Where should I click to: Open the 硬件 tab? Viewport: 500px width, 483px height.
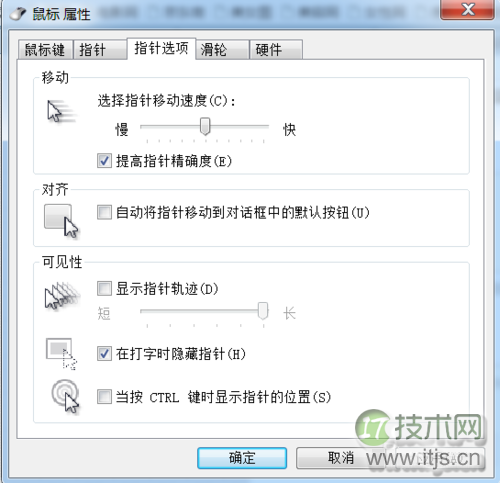pos(276,50)
